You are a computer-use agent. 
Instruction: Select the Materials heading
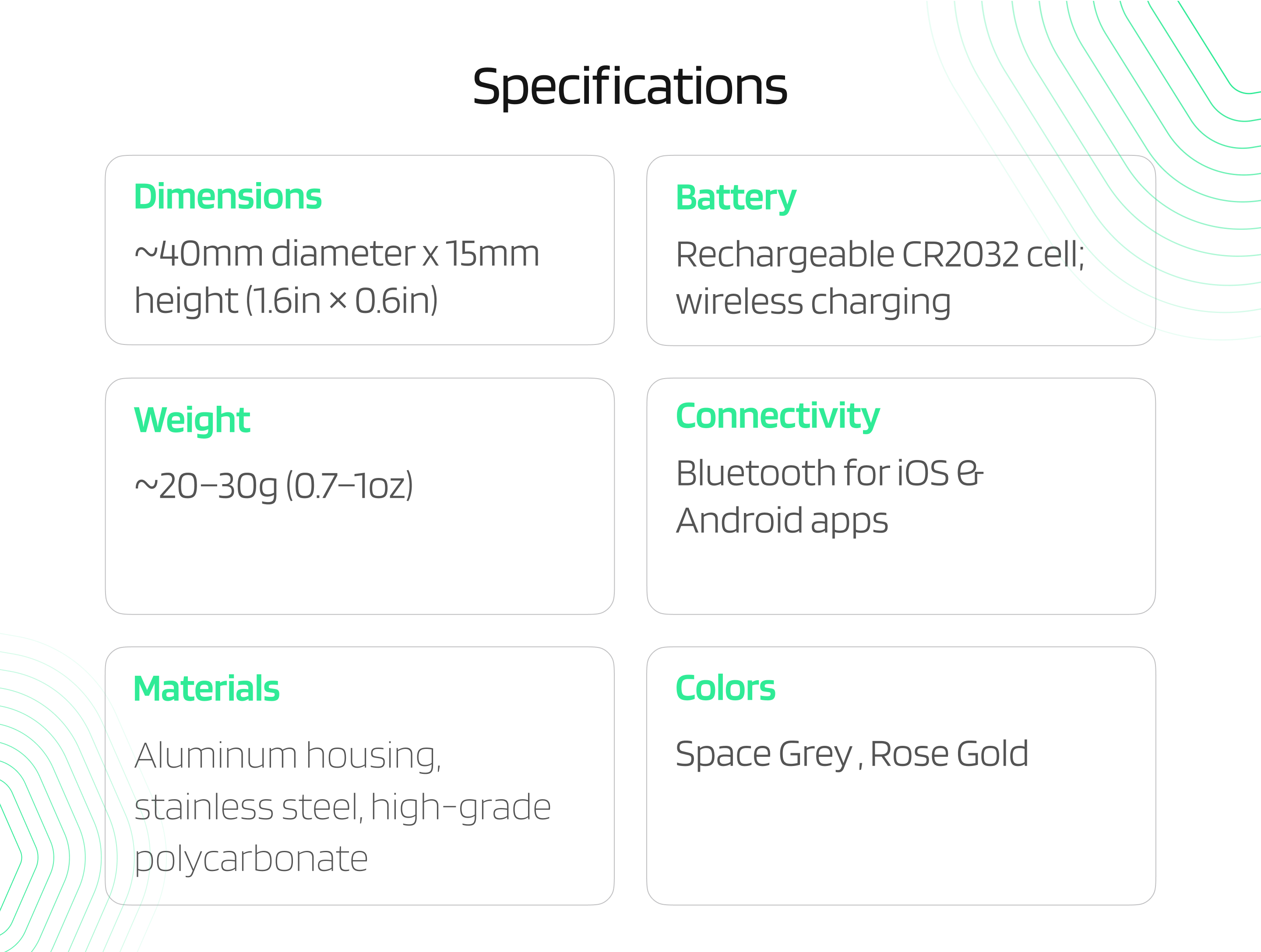tap(206, 688)
